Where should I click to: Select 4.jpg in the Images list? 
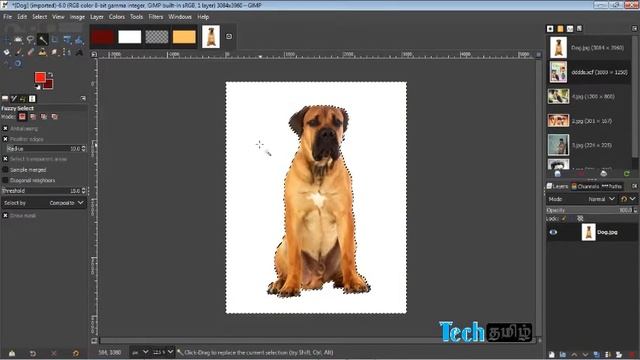(x=589, y=97)
